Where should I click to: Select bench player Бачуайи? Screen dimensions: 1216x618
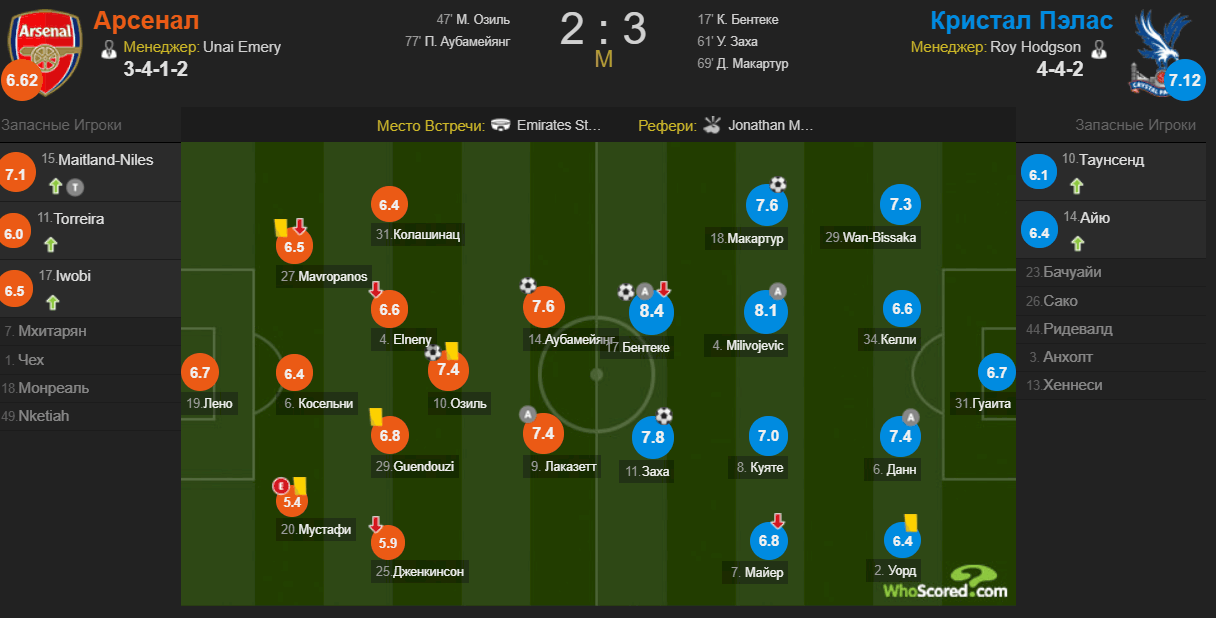point(1116,272)
